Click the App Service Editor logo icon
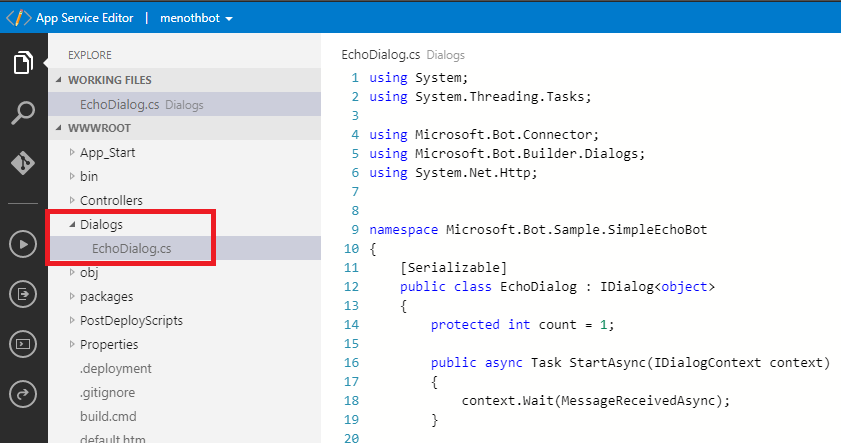This screenshot has height=443, width=841. coord(18,18)
